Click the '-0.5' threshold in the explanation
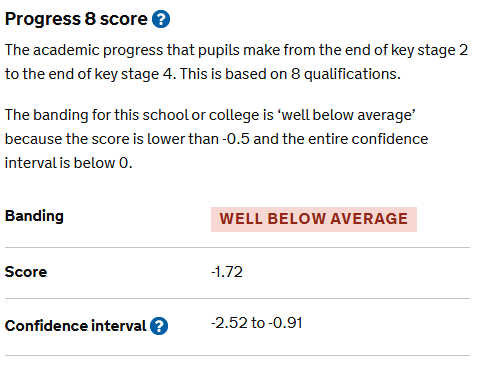The height and width of the screenshot is (367, 483). click(x=236, y=139)
